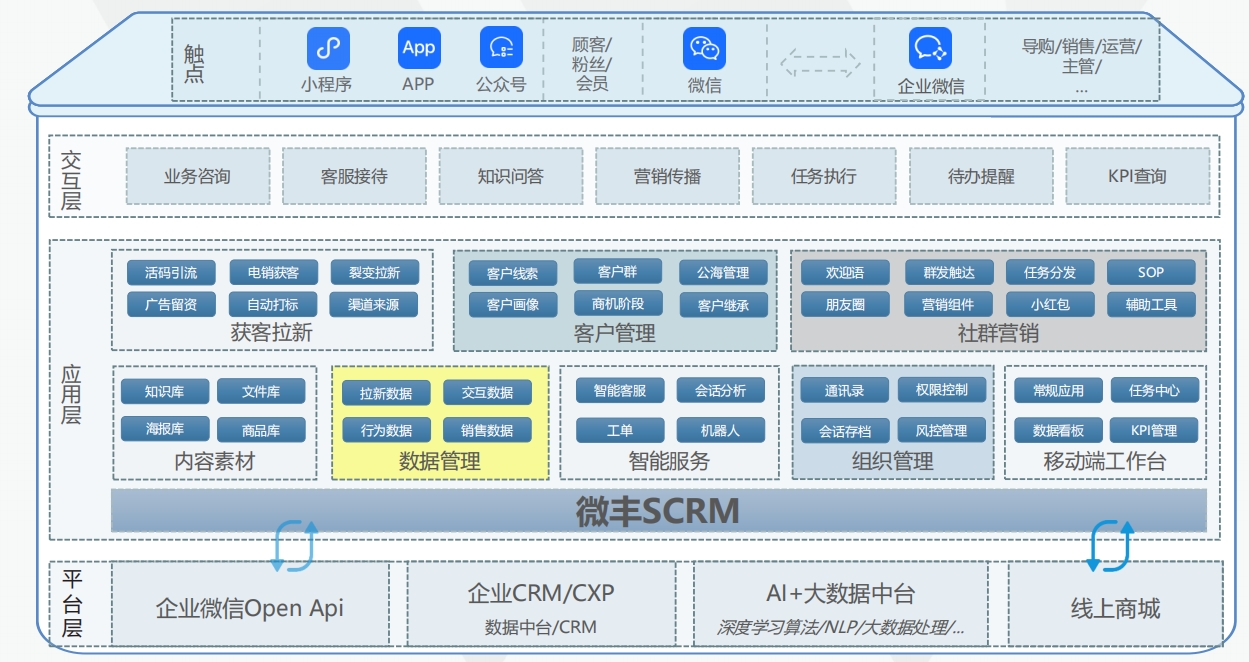Click the 任务执行 box

click(824, 176)
